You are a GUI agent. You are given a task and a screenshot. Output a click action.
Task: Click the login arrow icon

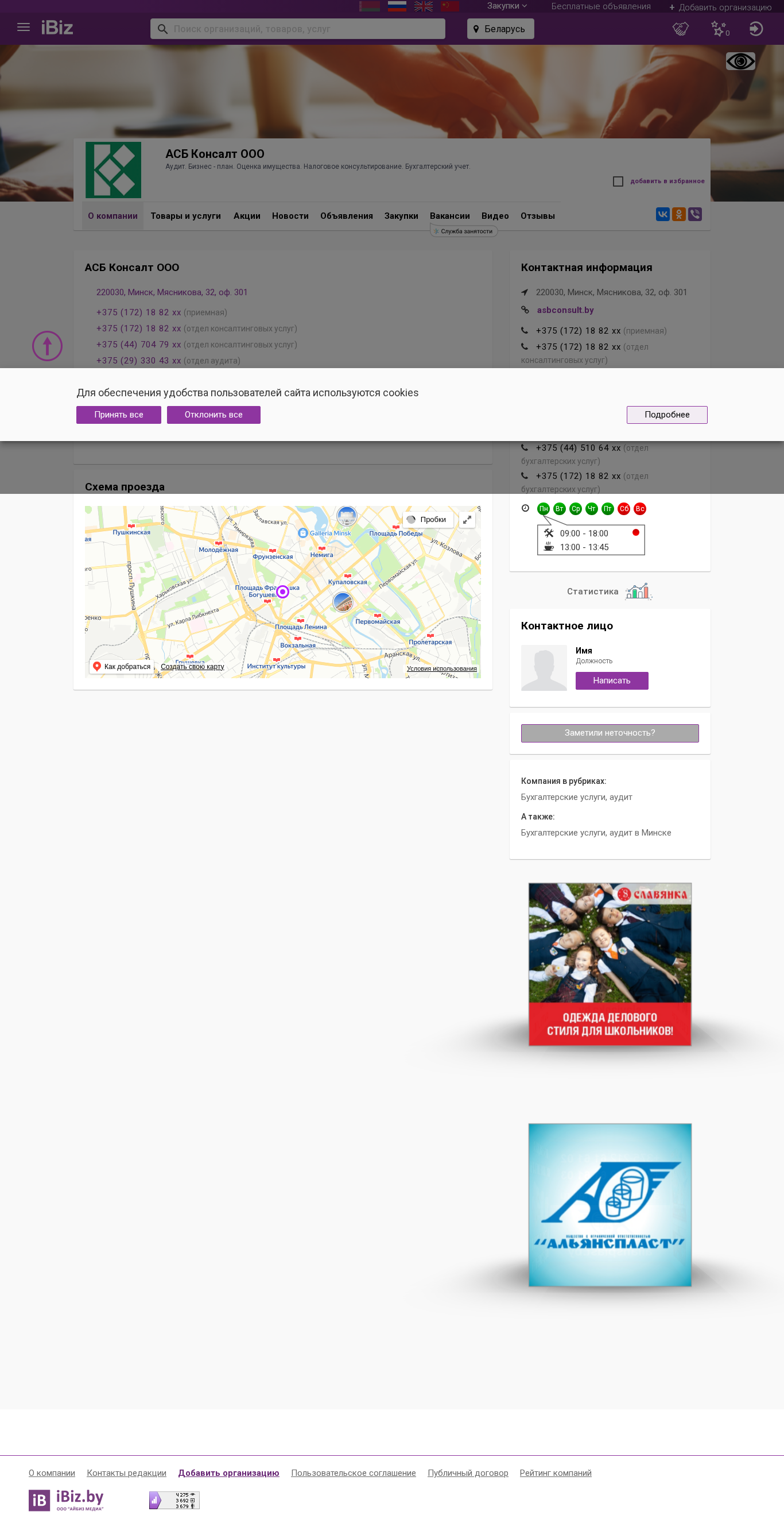(x=755, y=29)
